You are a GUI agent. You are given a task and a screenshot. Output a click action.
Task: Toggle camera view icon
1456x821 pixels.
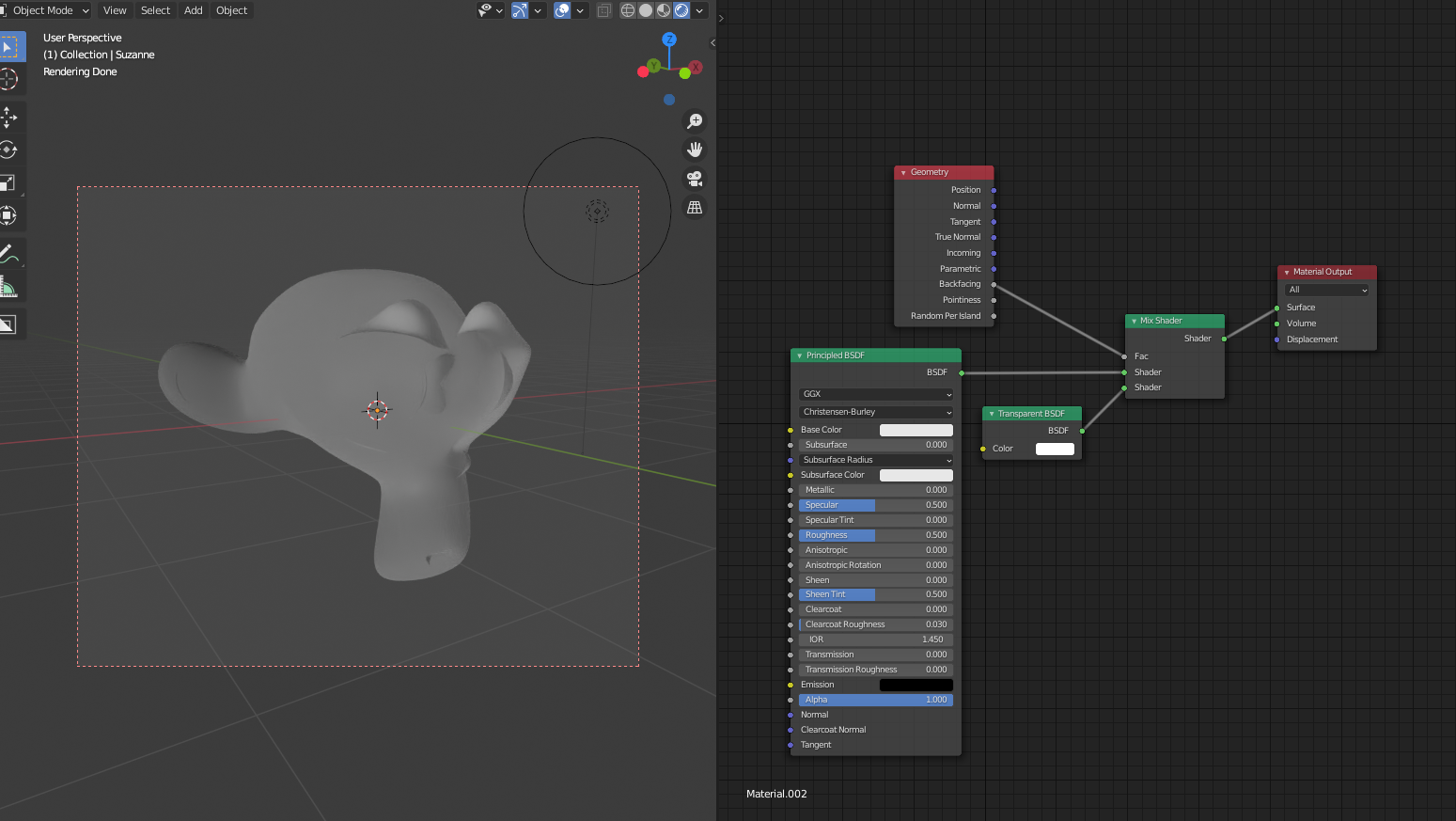click(x=695, y=179)
